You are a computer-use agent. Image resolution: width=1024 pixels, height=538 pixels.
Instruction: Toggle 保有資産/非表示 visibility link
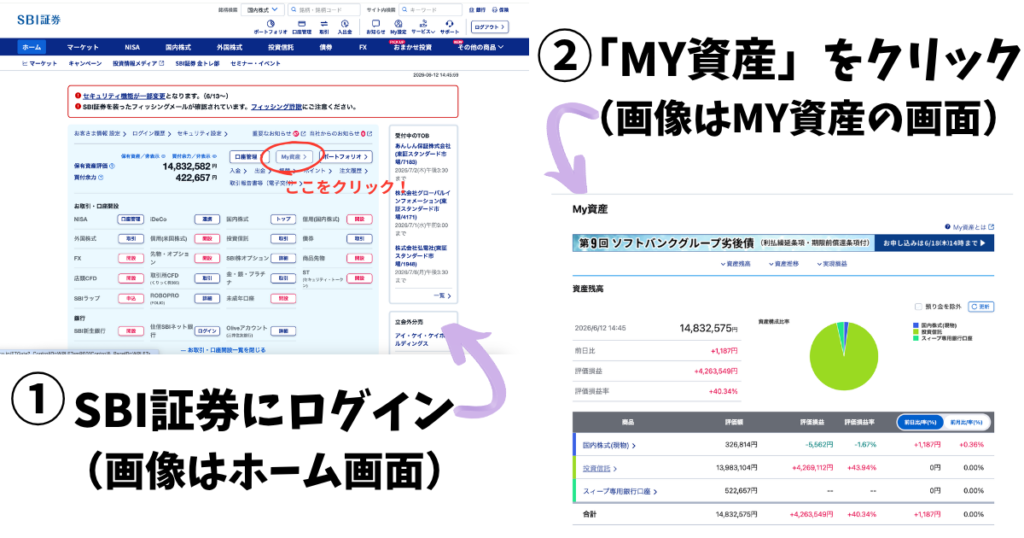[x=143, y=156]
